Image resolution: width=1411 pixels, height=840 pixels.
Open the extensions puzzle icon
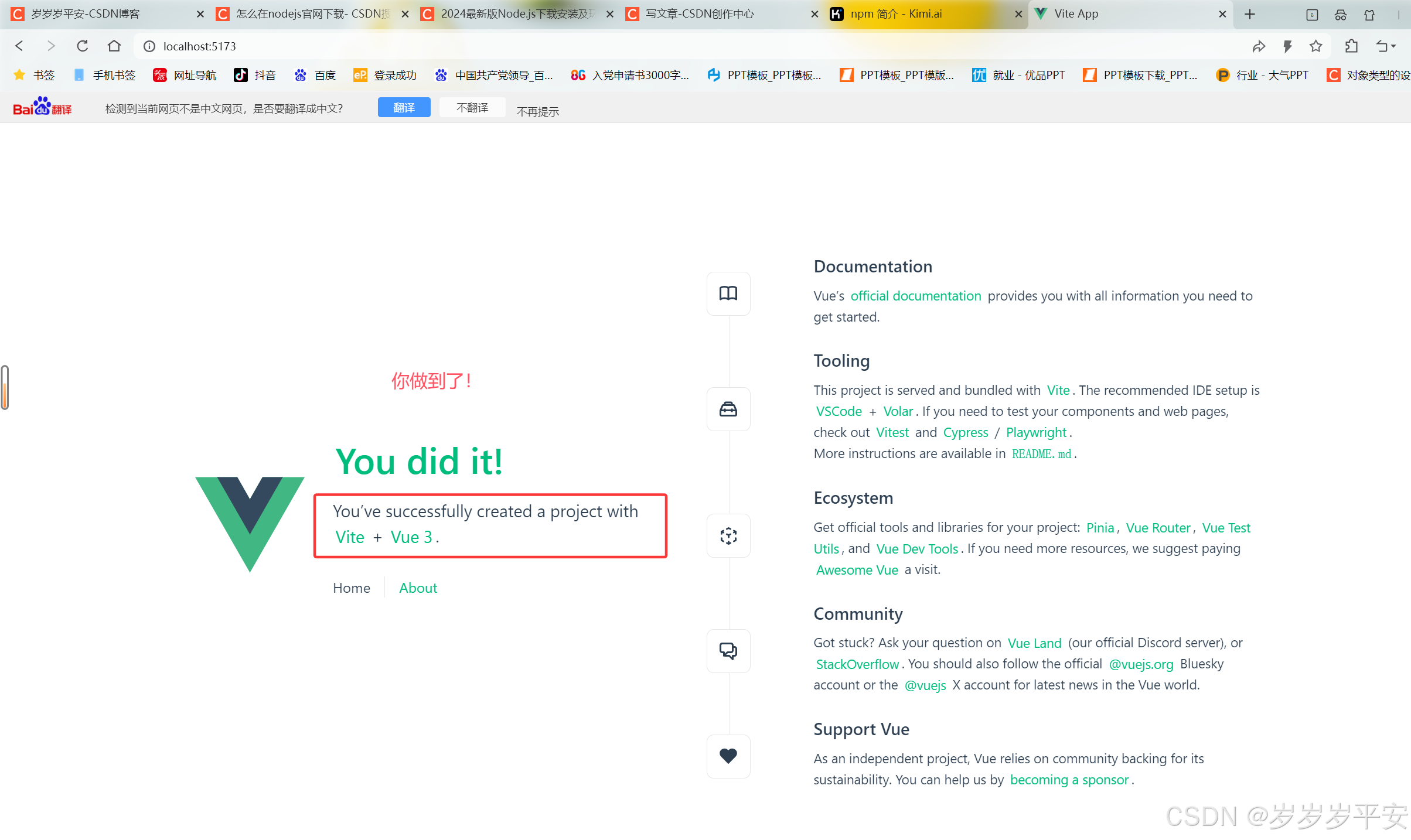pyautogui.click(x=1351, y=46)
